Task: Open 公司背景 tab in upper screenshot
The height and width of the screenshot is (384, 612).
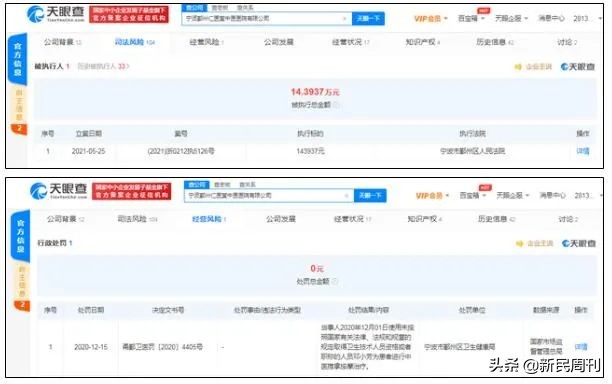Action: pyautogui.click(x=62, y=42)
